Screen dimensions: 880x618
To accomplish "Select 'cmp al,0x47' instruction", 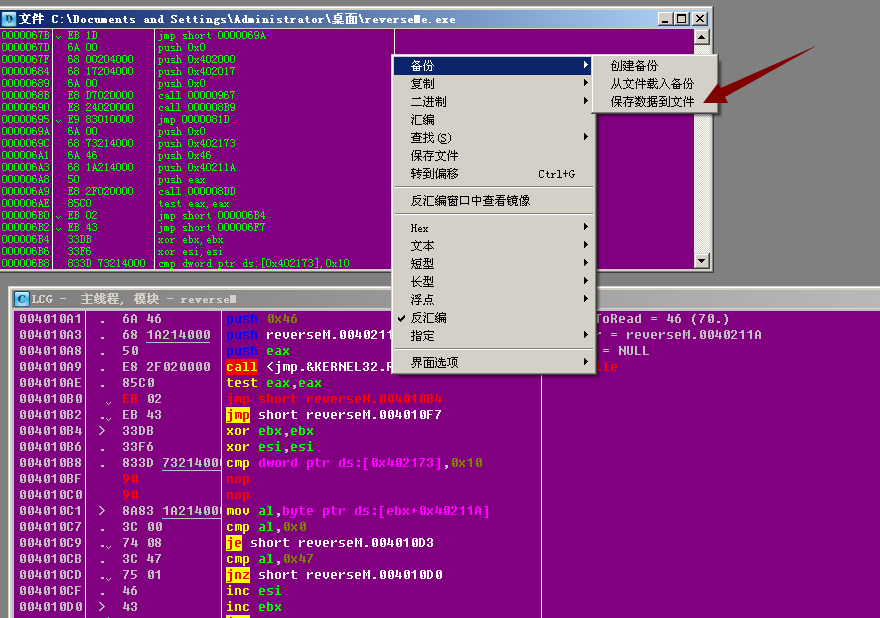I will tap(270, 559).
